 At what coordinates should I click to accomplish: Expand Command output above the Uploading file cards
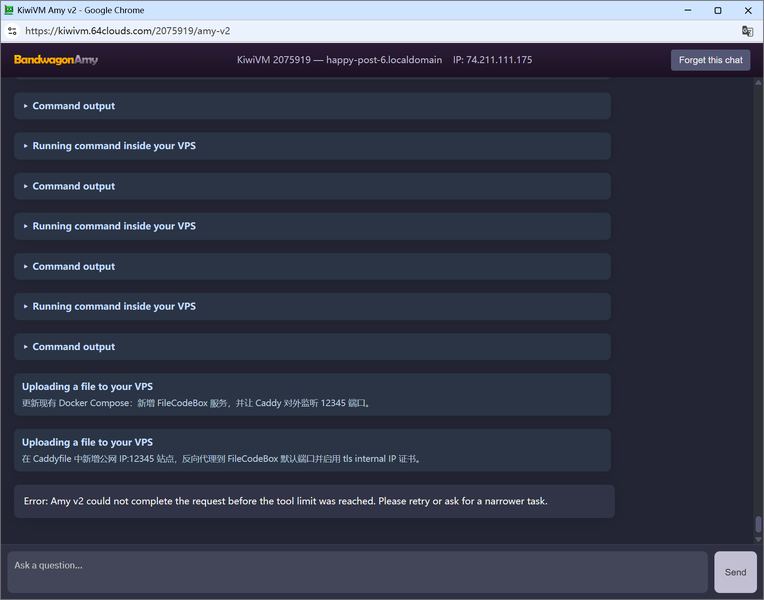coord(312,347)
